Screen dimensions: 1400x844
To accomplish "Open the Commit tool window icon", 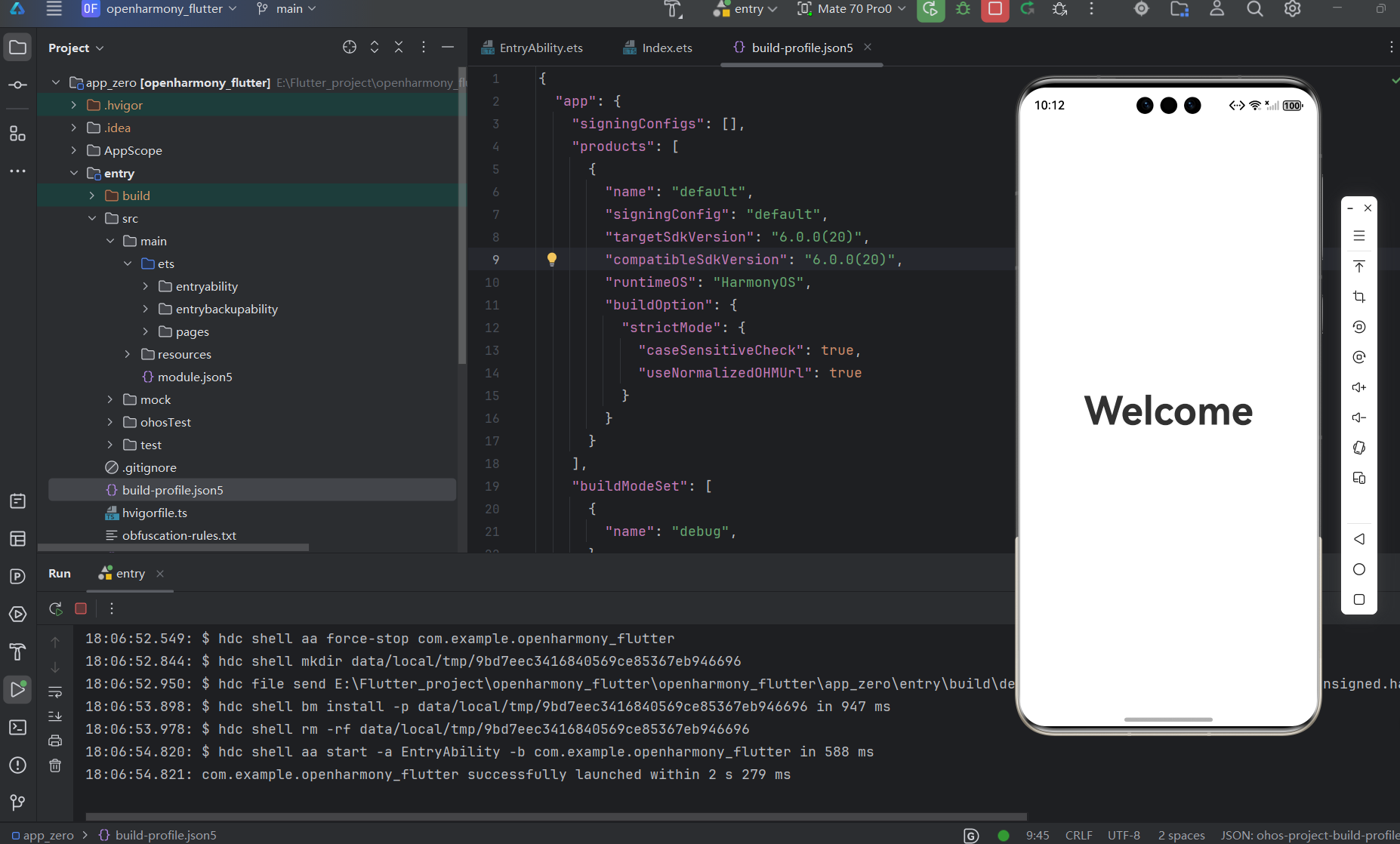I will (17, 85).
